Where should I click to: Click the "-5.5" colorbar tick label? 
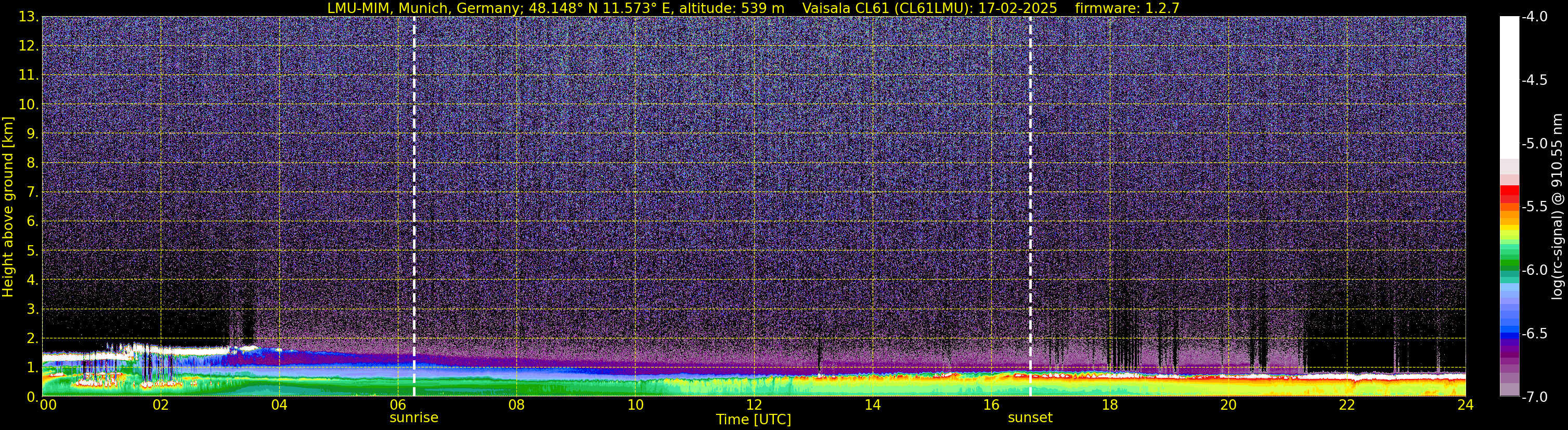1534,207
